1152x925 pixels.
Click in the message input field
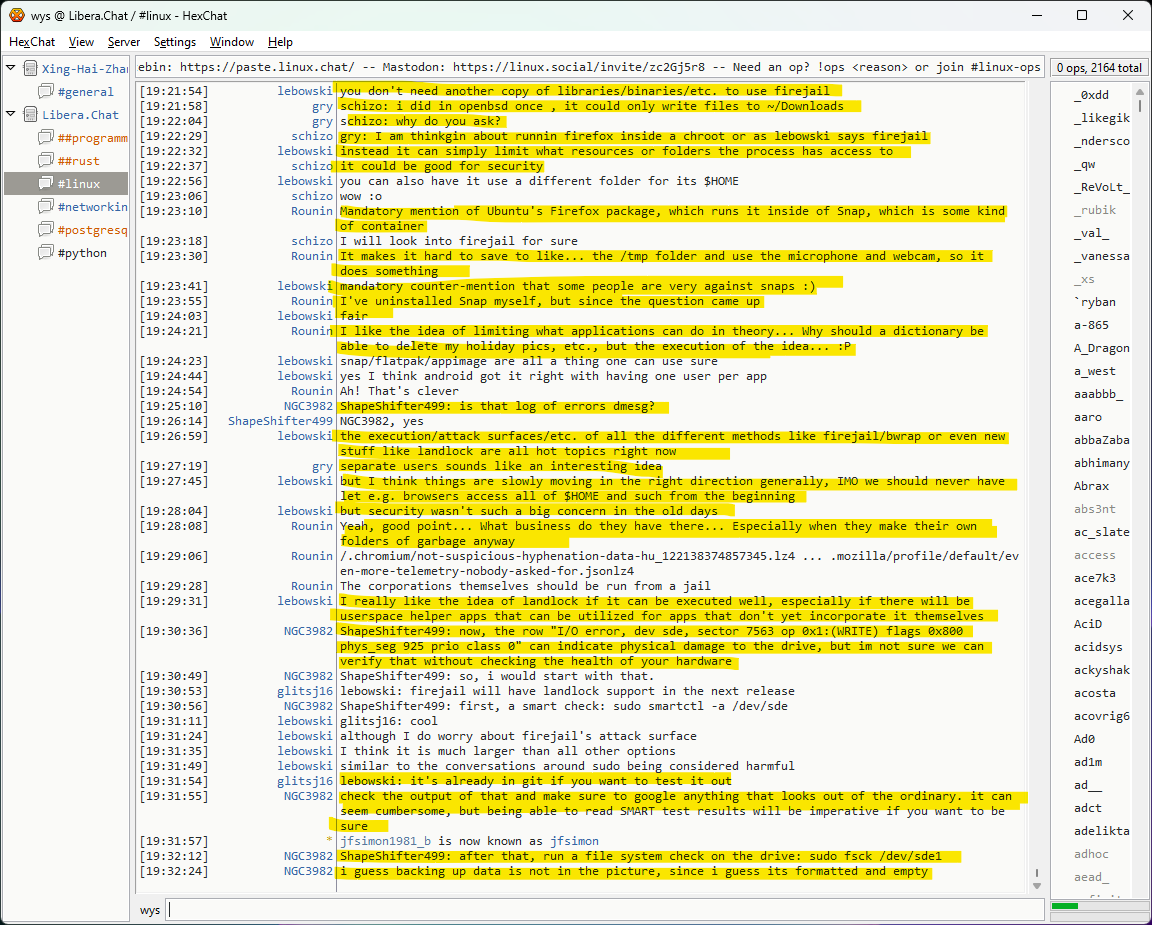(600, 910)
